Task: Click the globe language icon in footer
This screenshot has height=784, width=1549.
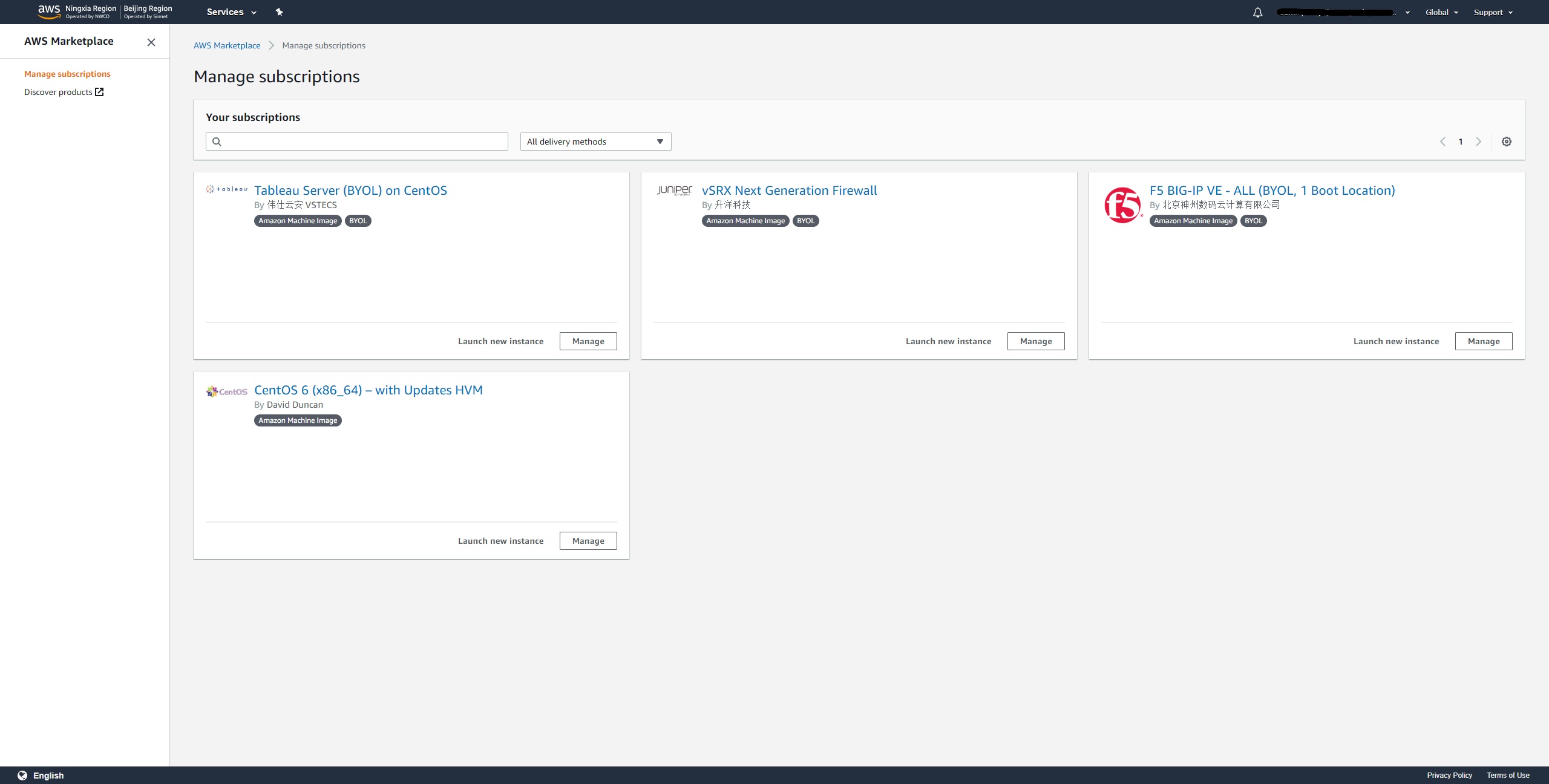Action: [22, 776]
